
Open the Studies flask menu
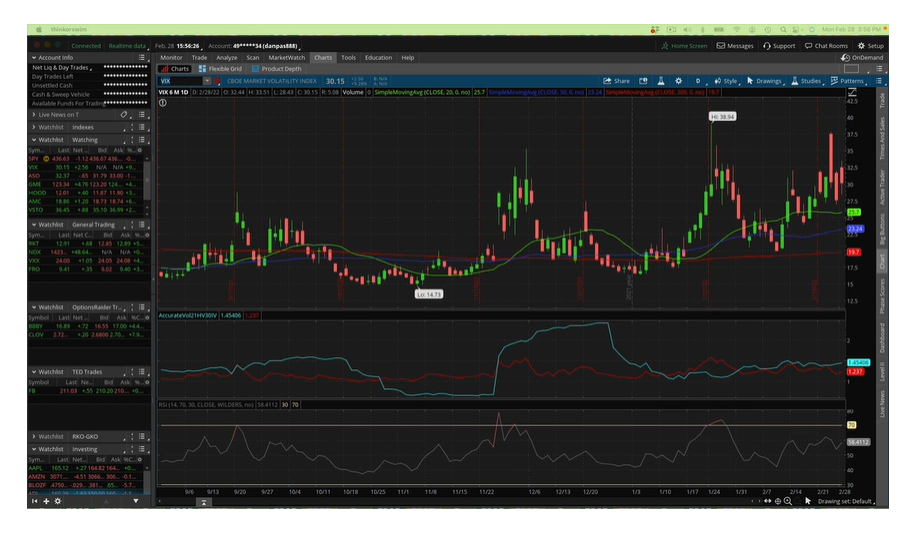coord(806,81)
